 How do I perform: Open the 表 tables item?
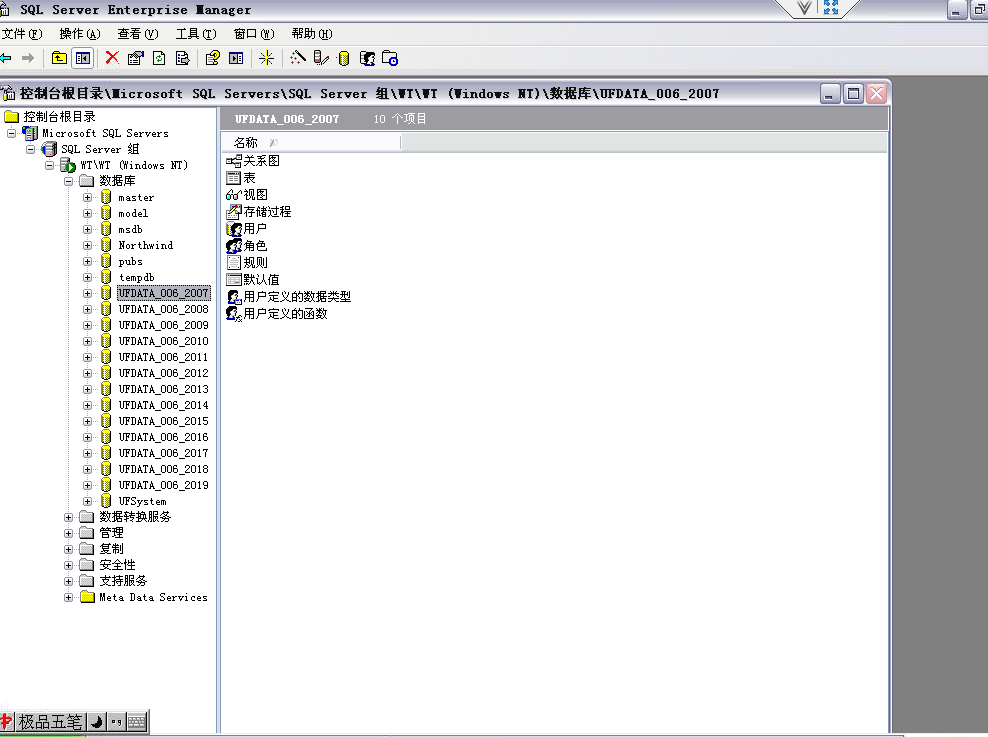tap(241, 178)
